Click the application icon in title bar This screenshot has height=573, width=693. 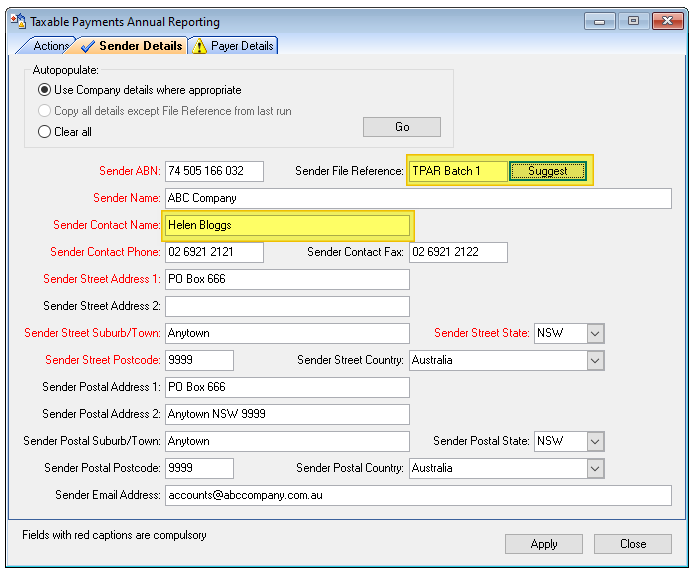pyautogui.click(x=19, y=22)
